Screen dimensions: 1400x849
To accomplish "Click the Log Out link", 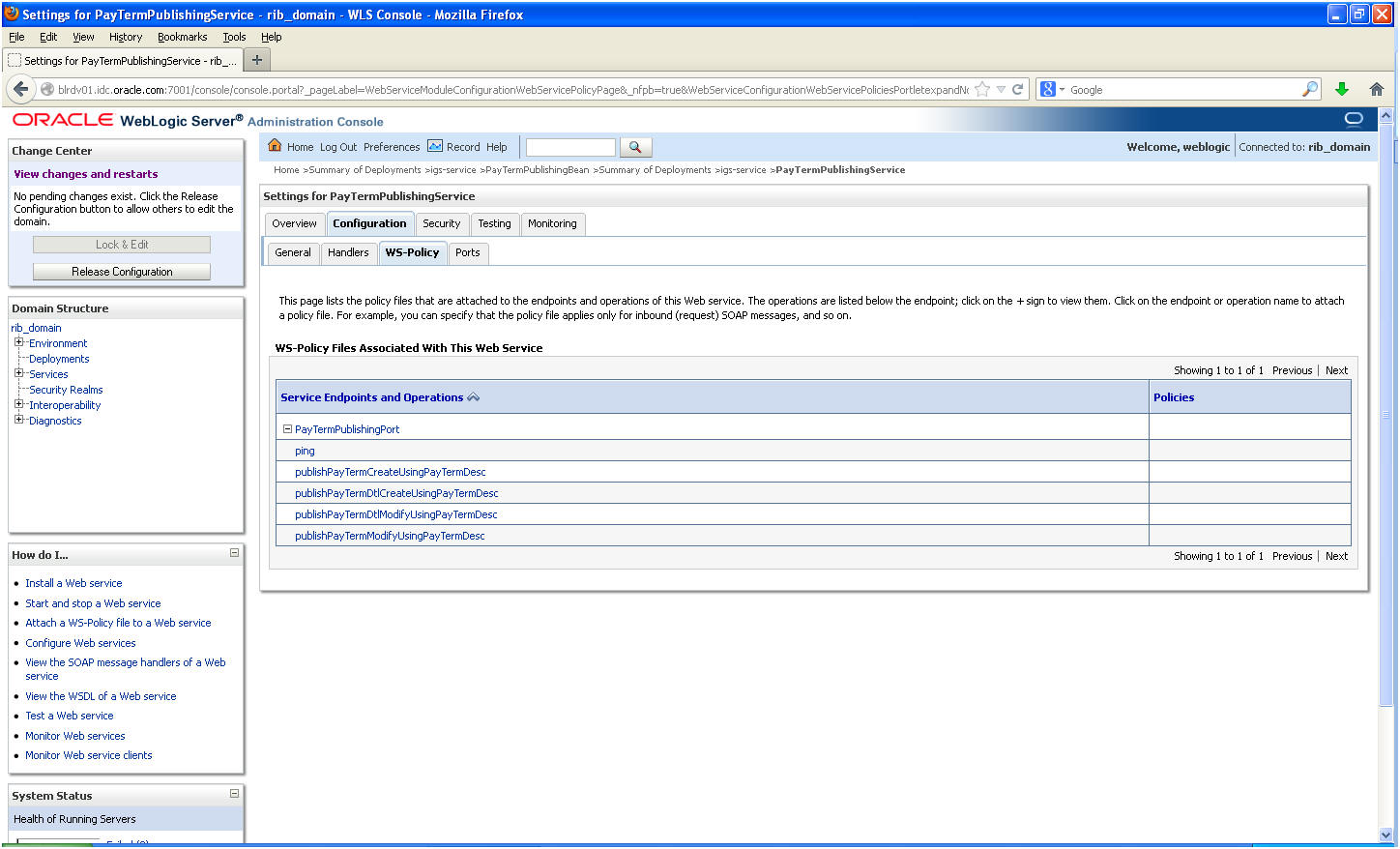I will pos(338,147).
